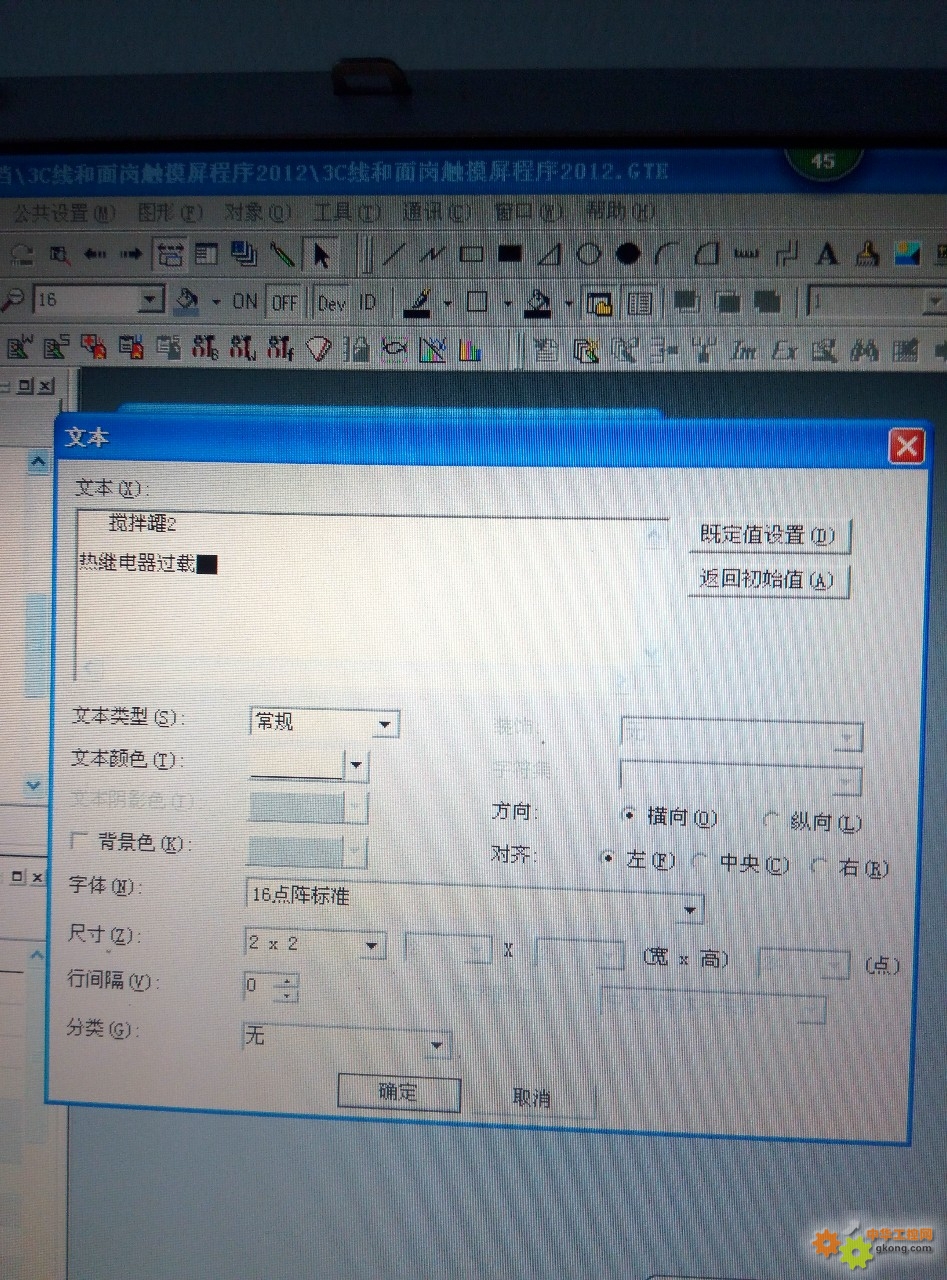Select the filled black rectangle tool
This screenshot has width=947, height=1280.
click(x=510, y=255)
